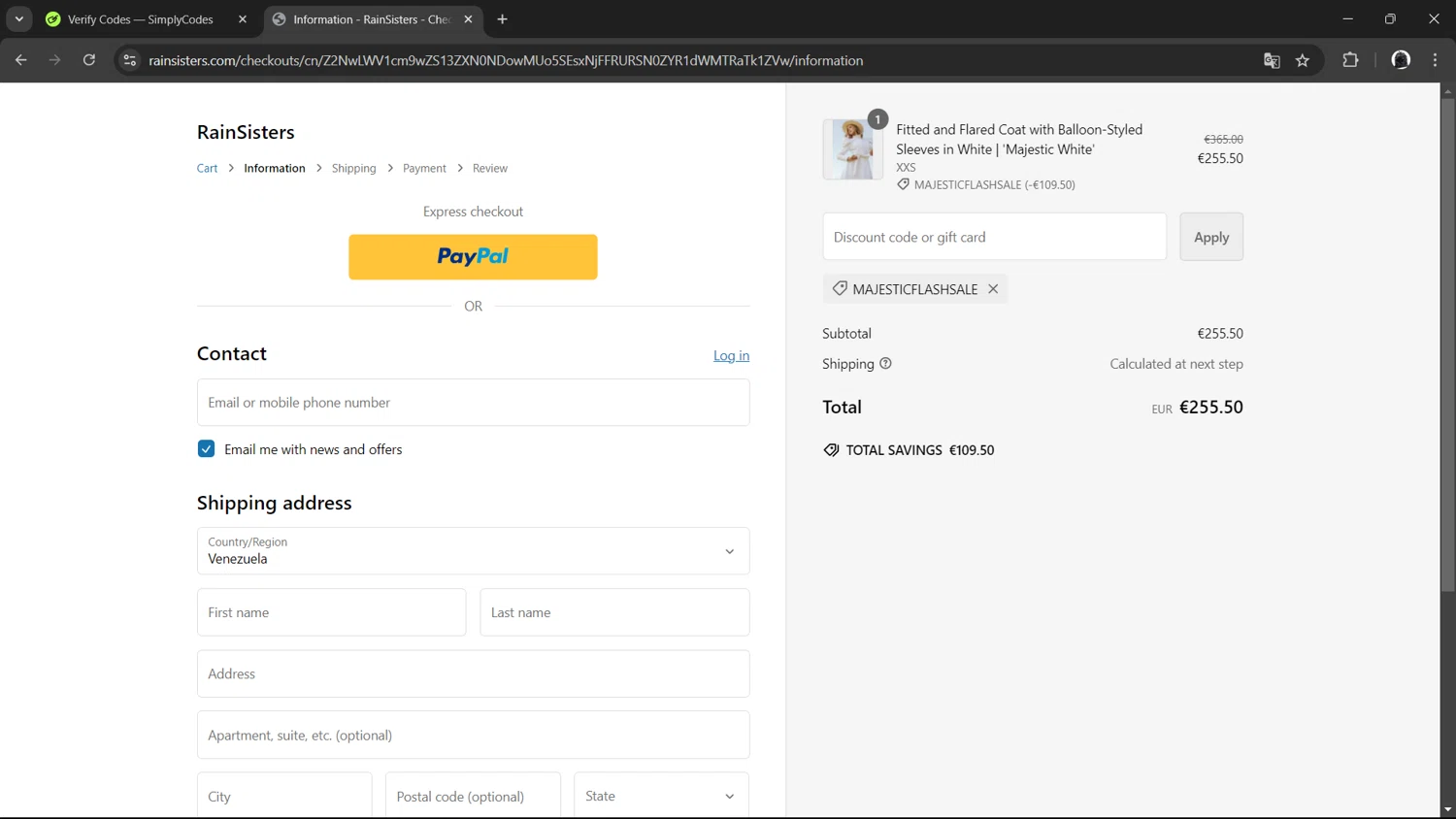Viewport: 1456px width, 819px height.
Task: Remove the MAJESTICFLASHSALE discount code
Action: 993,289
